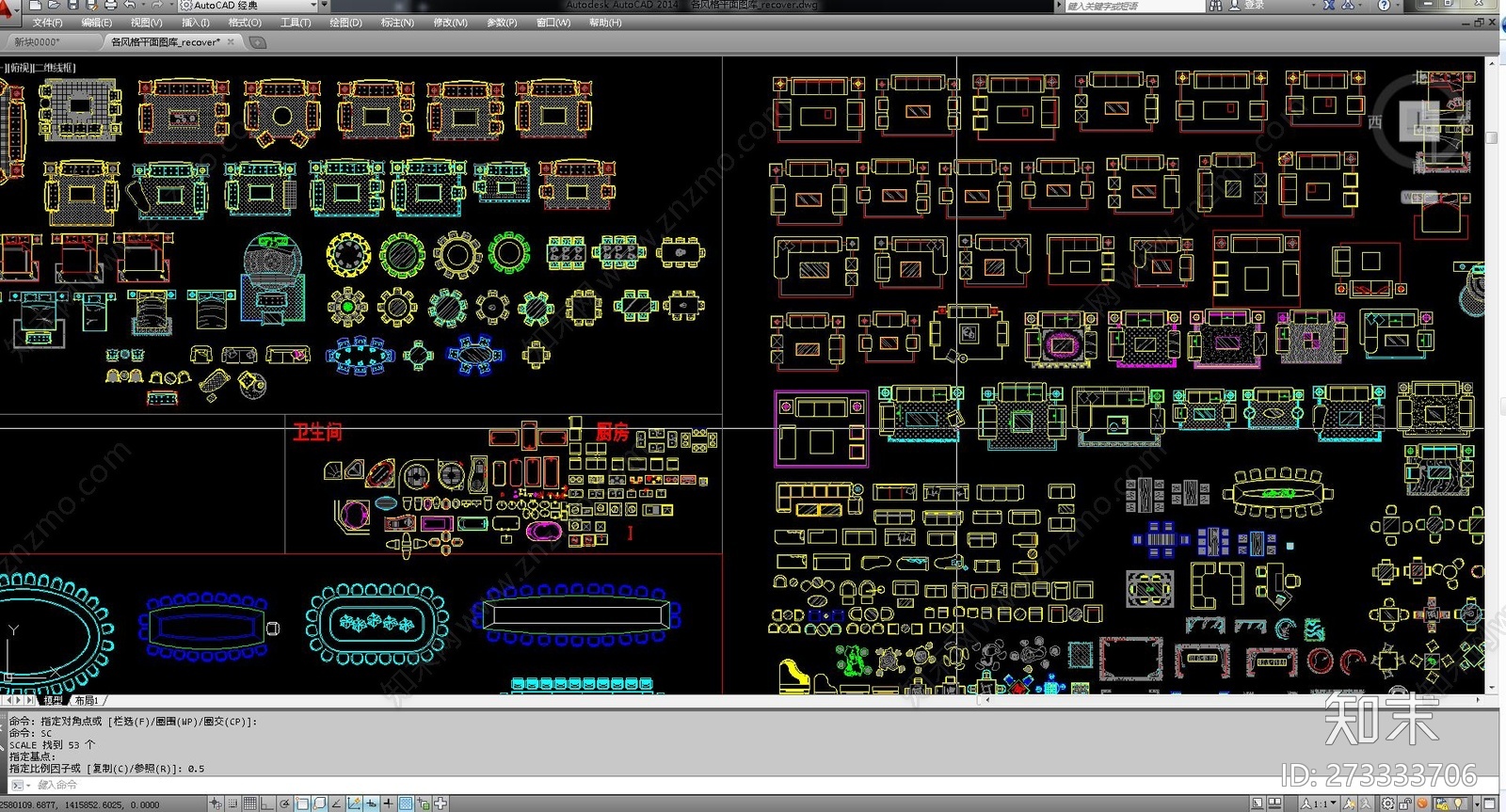The image size is (1506, 812).
Task: Click the keyword search input field
Action: [x=1134, y=6]
